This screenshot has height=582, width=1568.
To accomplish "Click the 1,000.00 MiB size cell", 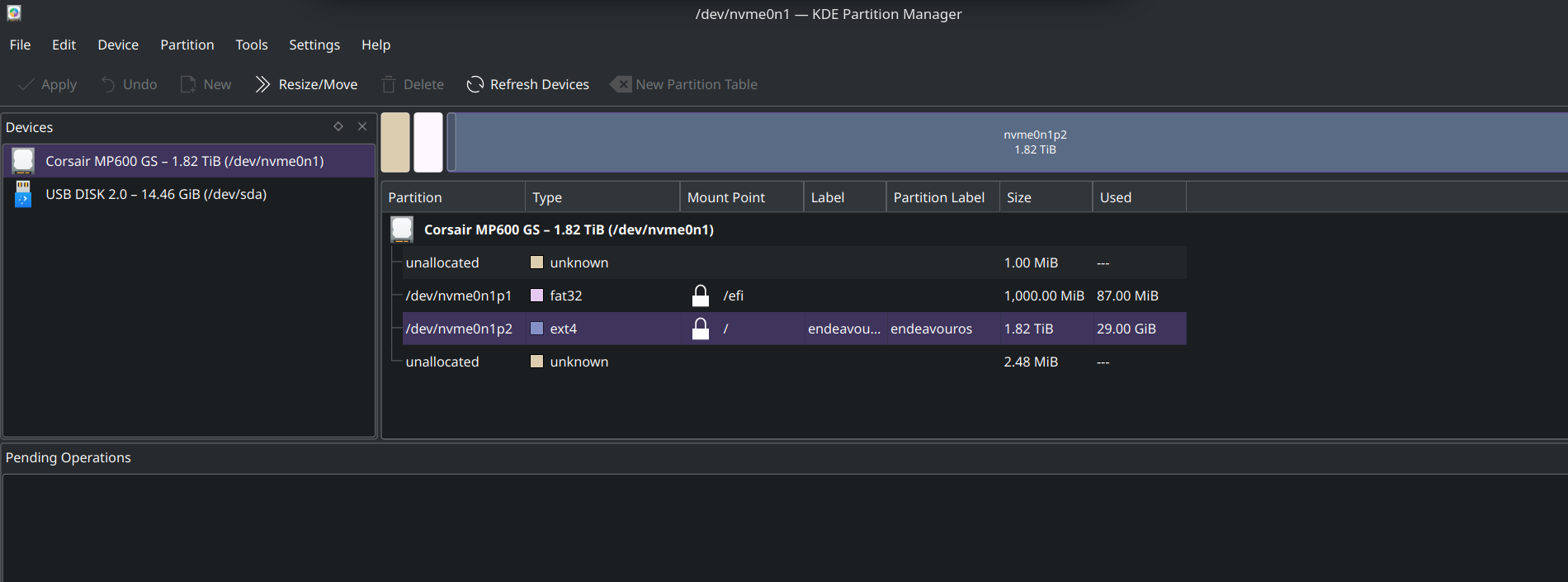I will [x=1044, y=296].
